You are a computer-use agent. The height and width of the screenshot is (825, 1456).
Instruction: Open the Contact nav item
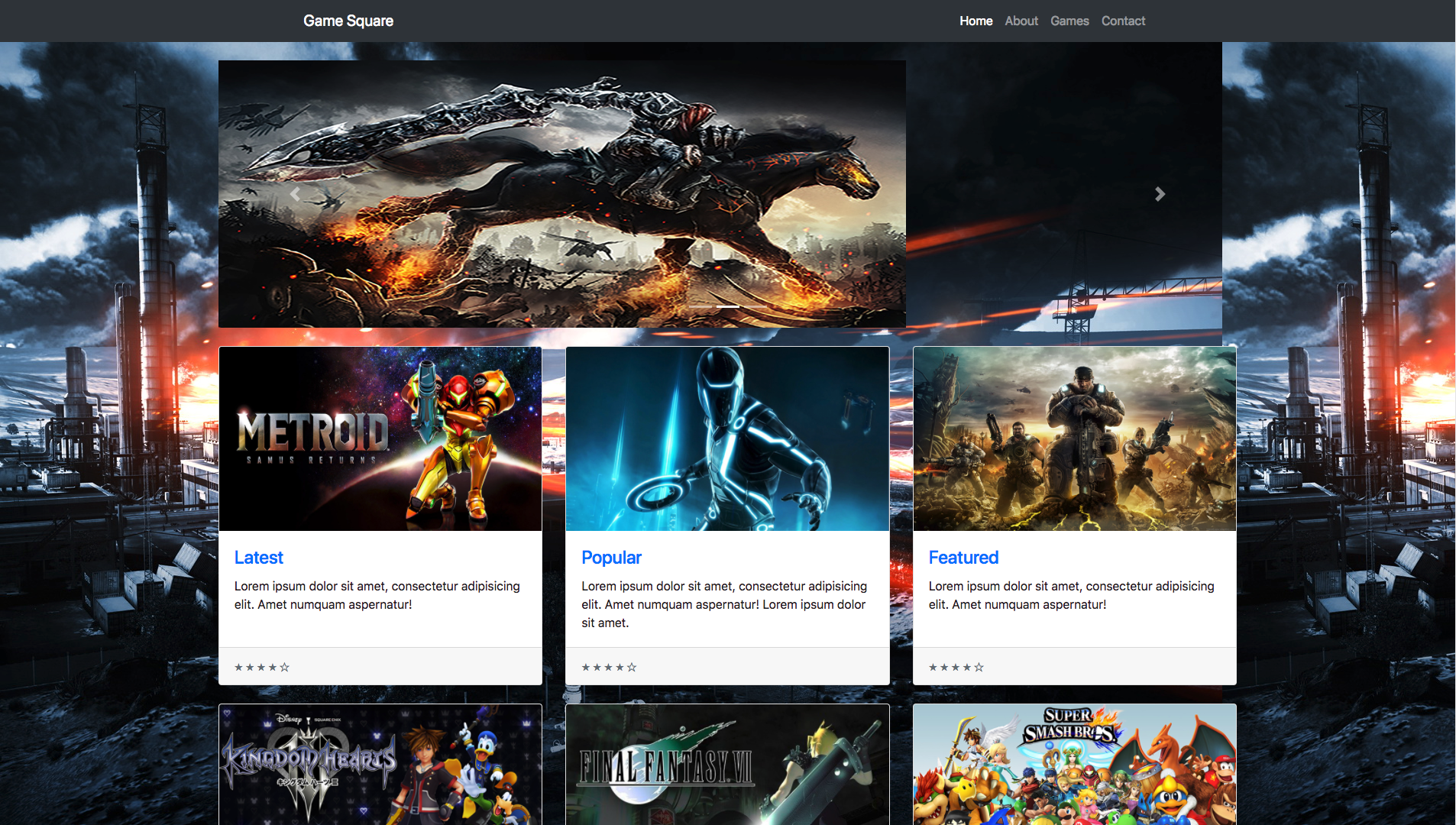[1123, 21]
